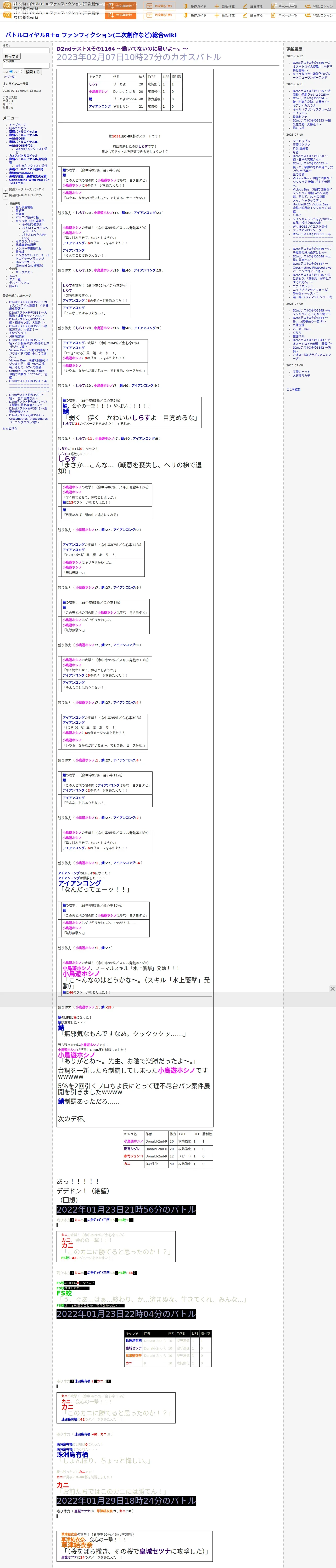Screen dimensions: 336x1568
Task: Open 会議室 board link
Action: (x=20, y=214)
